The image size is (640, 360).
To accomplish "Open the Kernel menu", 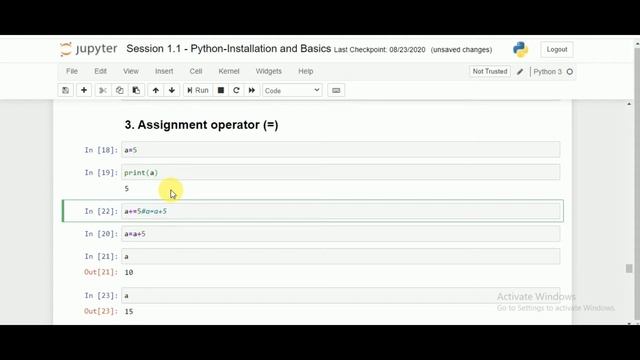I will (x=229, y=71).
